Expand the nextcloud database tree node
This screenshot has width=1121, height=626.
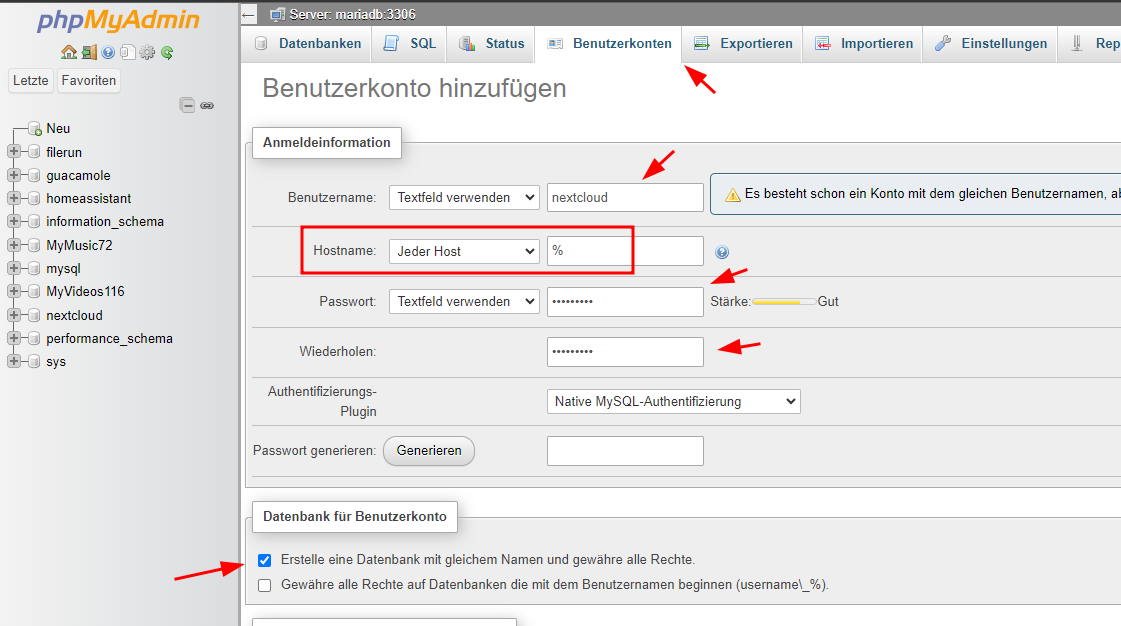[x=14, y=315]
